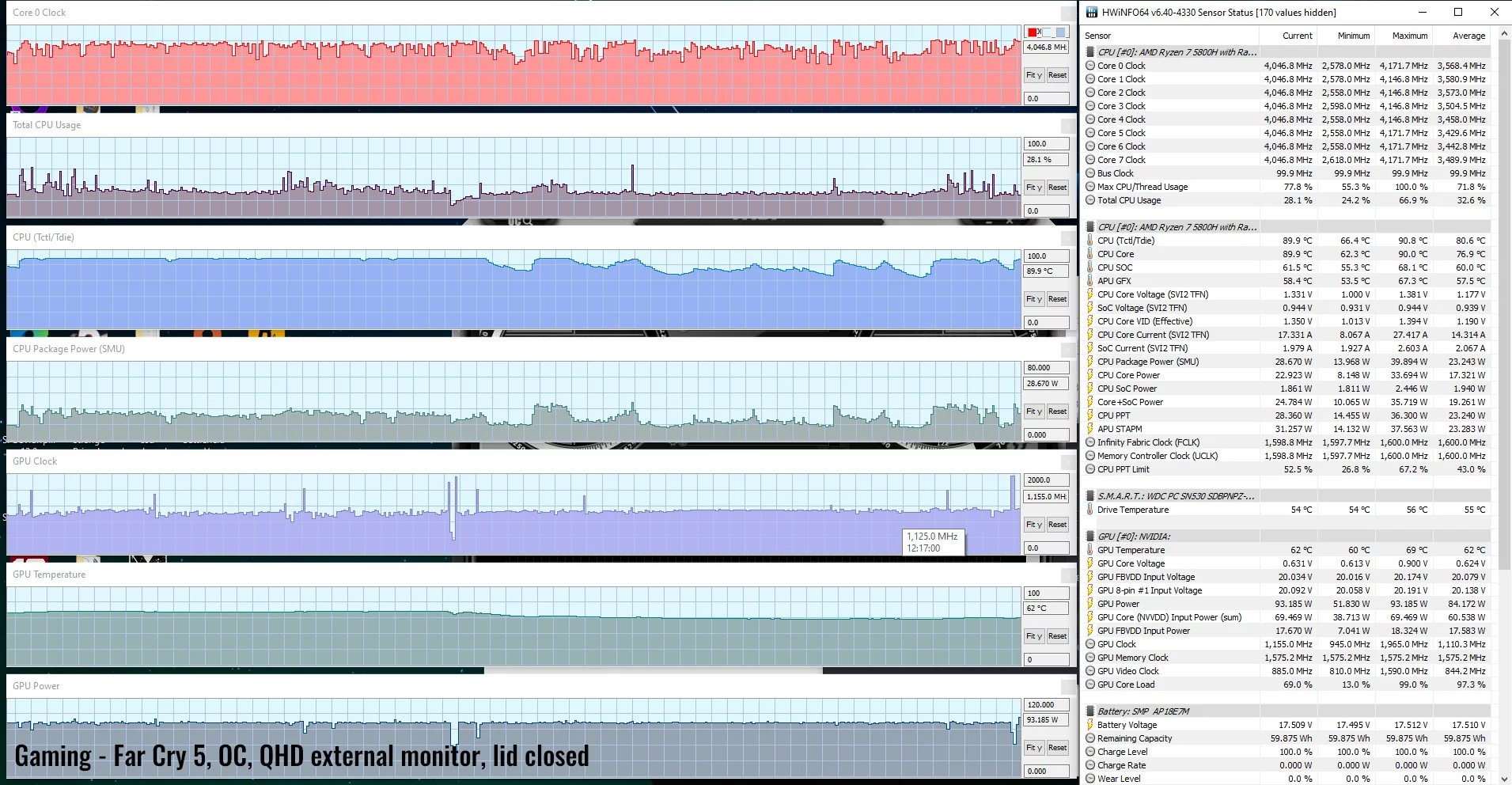Click the lightning bolt icon beside GPU Power
1512x785 pixels.
point(1090,604)
